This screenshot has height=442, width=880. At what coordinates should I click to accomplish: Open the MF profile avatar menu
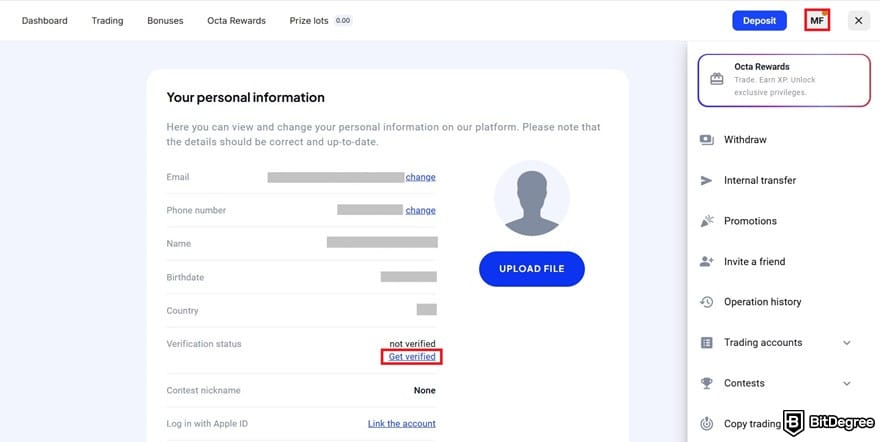click(x=817, y=21)
